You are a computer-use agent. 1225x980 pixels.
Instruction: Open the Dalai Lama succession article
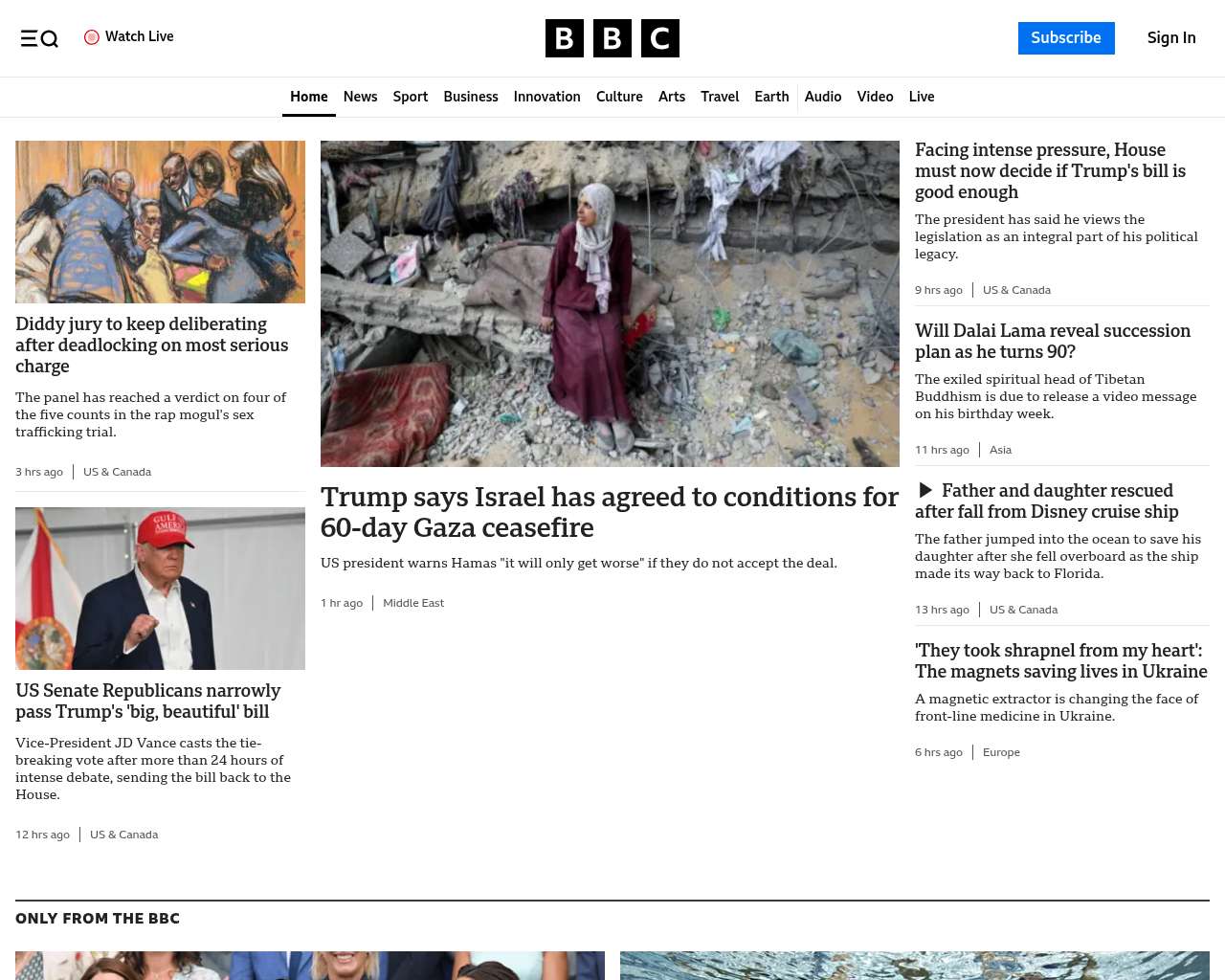1053,341
